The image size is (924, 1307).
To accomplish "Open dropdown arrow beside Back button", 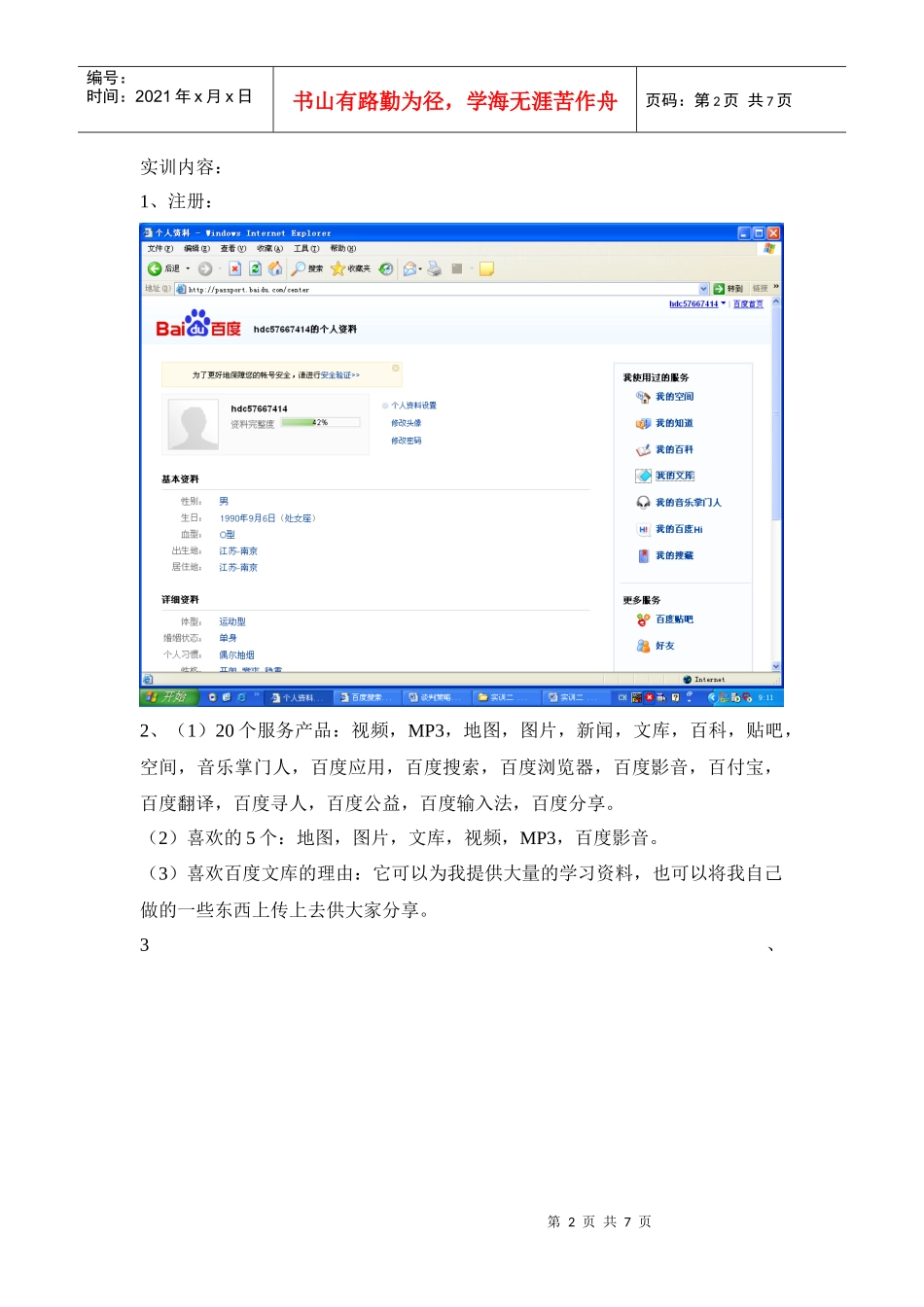I will pyautogui.click(x=188, y=269).
